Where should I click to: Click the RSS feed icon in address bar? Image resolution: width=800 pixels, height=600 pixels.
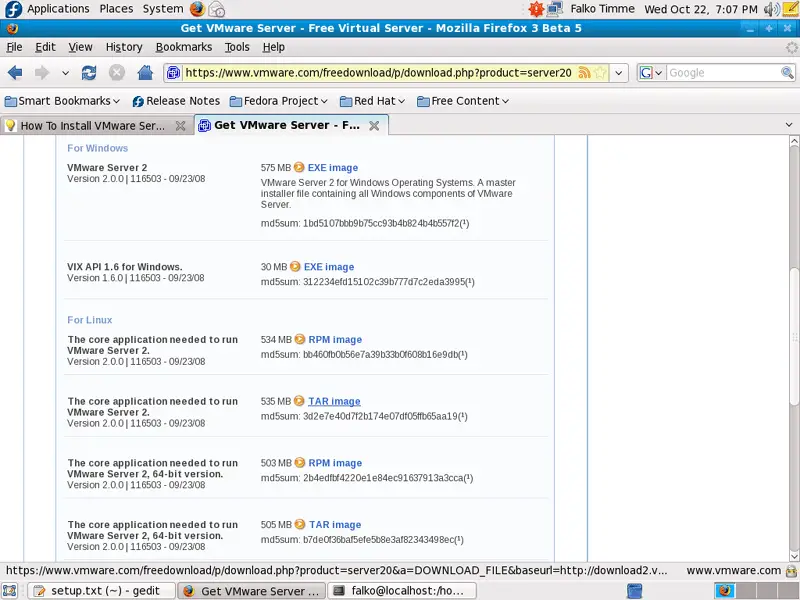pyautogui.click(x=584, y=73)
